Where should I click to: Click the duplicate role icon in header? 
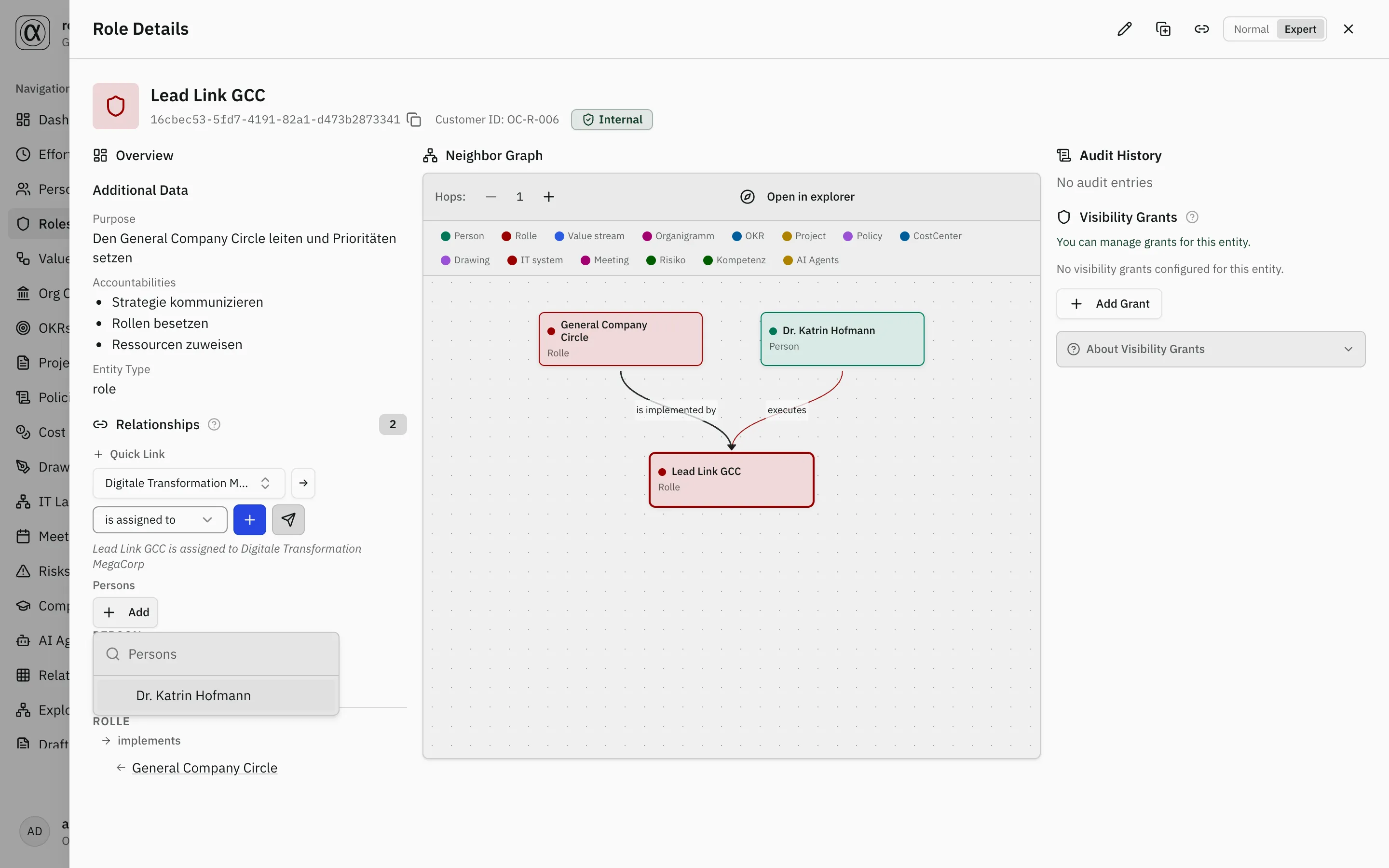click(x=1163, y=29)
